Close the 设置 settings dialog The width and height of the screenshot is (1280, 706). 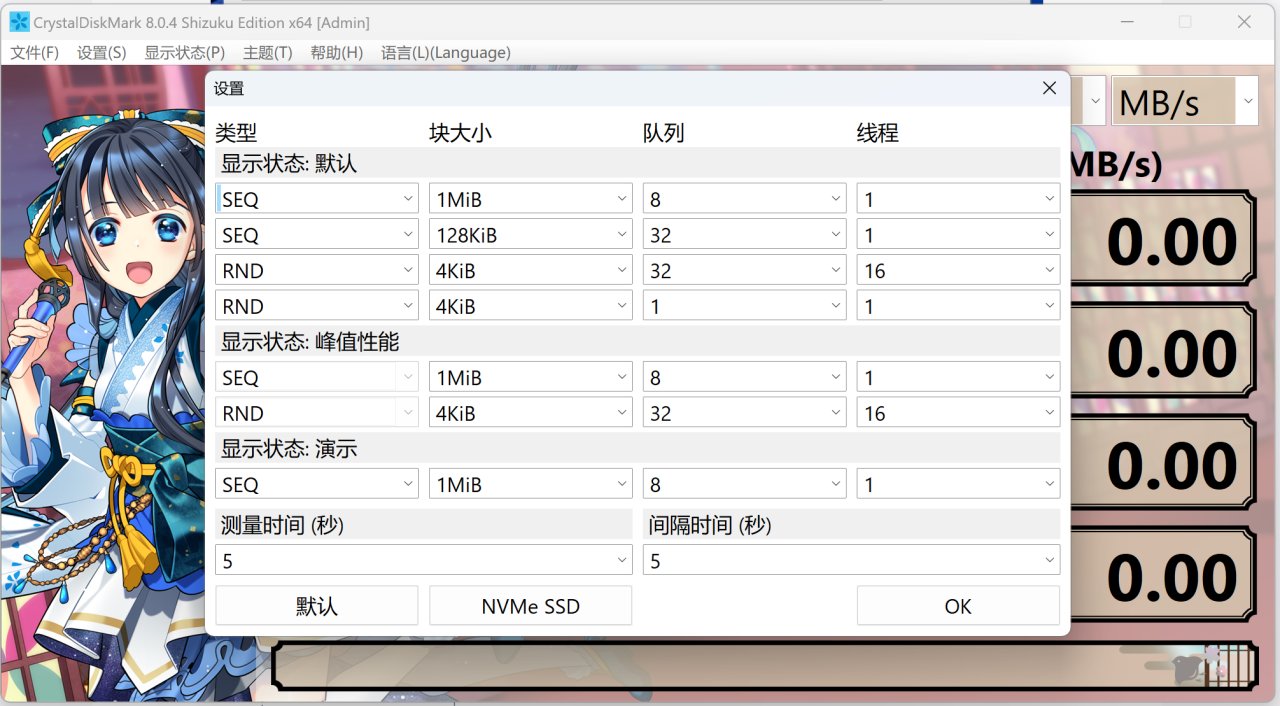click(x=1048, y=88)
